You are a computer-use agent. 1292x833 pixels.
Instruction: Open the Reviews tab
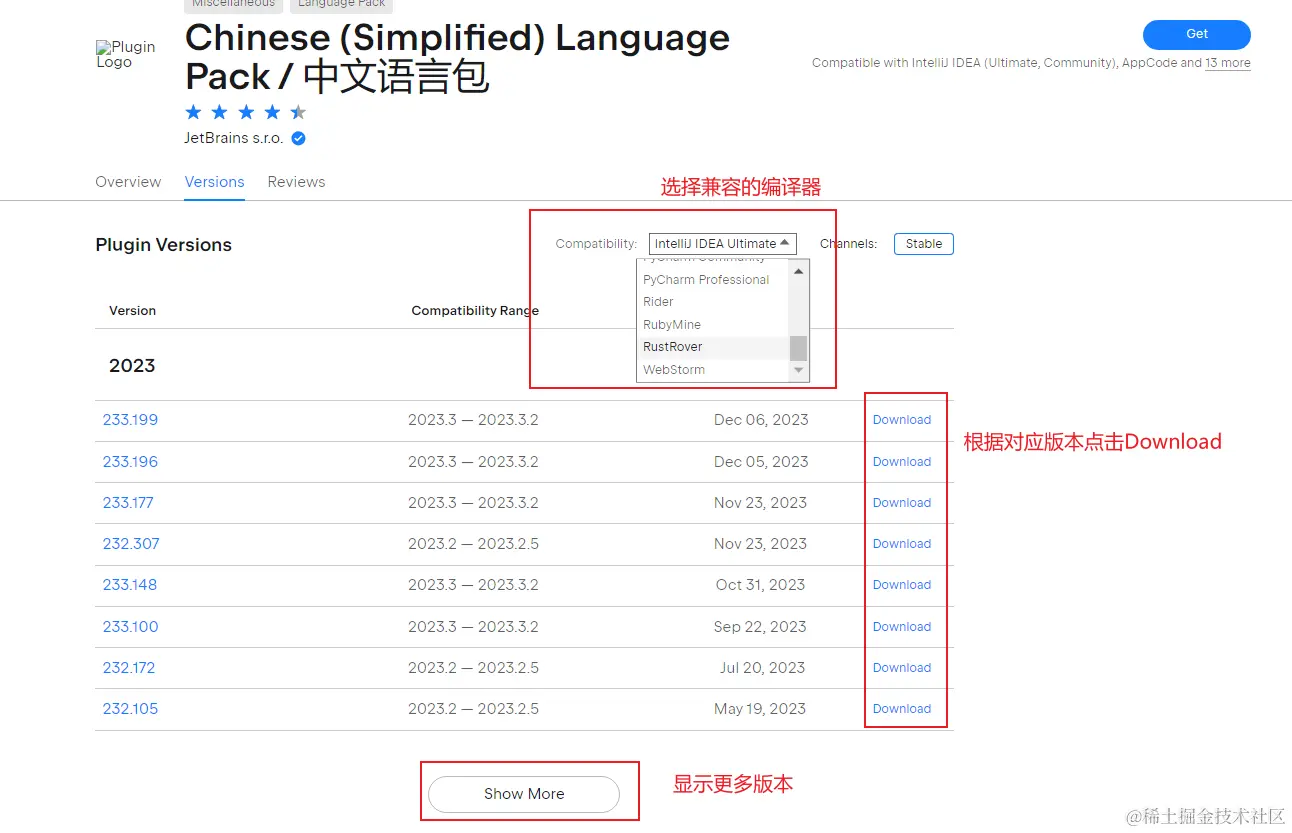[296, 182]
